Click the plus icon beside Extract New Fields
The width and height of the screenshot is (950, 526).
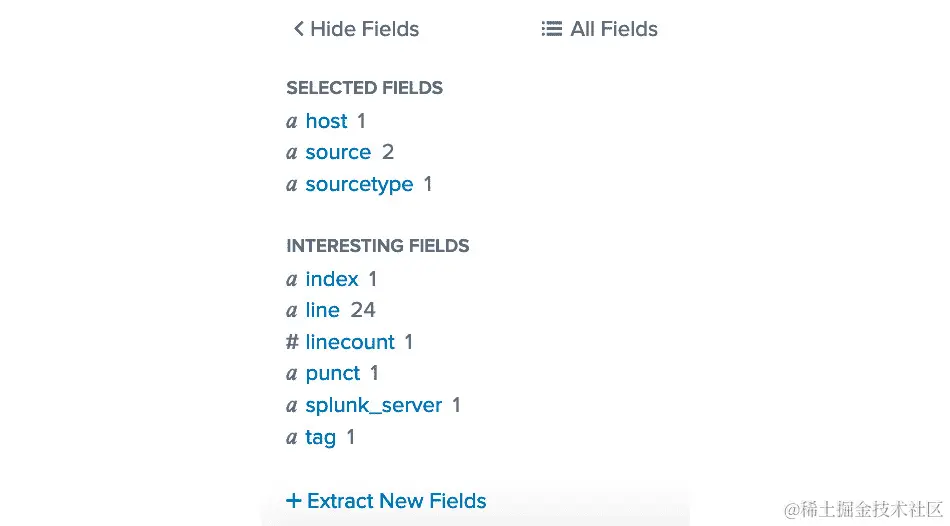coord(293,501)
